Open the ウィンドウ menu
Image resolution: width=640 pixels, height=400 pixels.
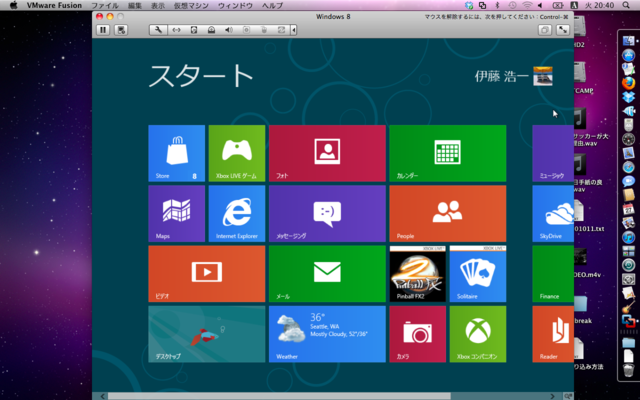click(x=235, y=5)
